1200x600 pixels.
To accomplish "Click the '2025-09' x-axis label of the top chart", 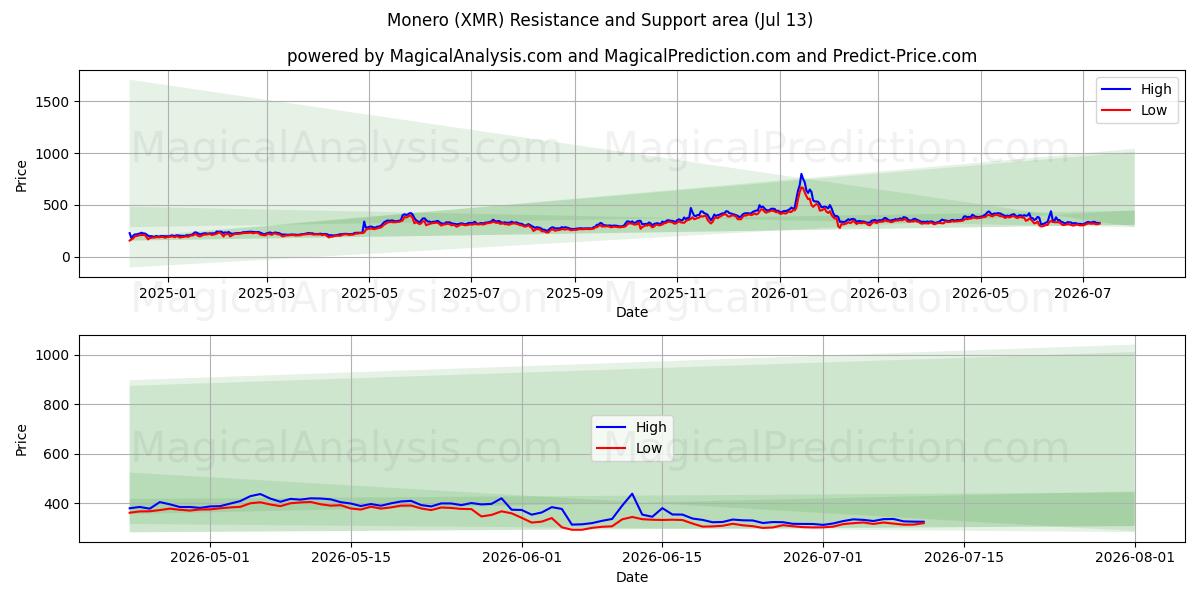I will (575, 294).
